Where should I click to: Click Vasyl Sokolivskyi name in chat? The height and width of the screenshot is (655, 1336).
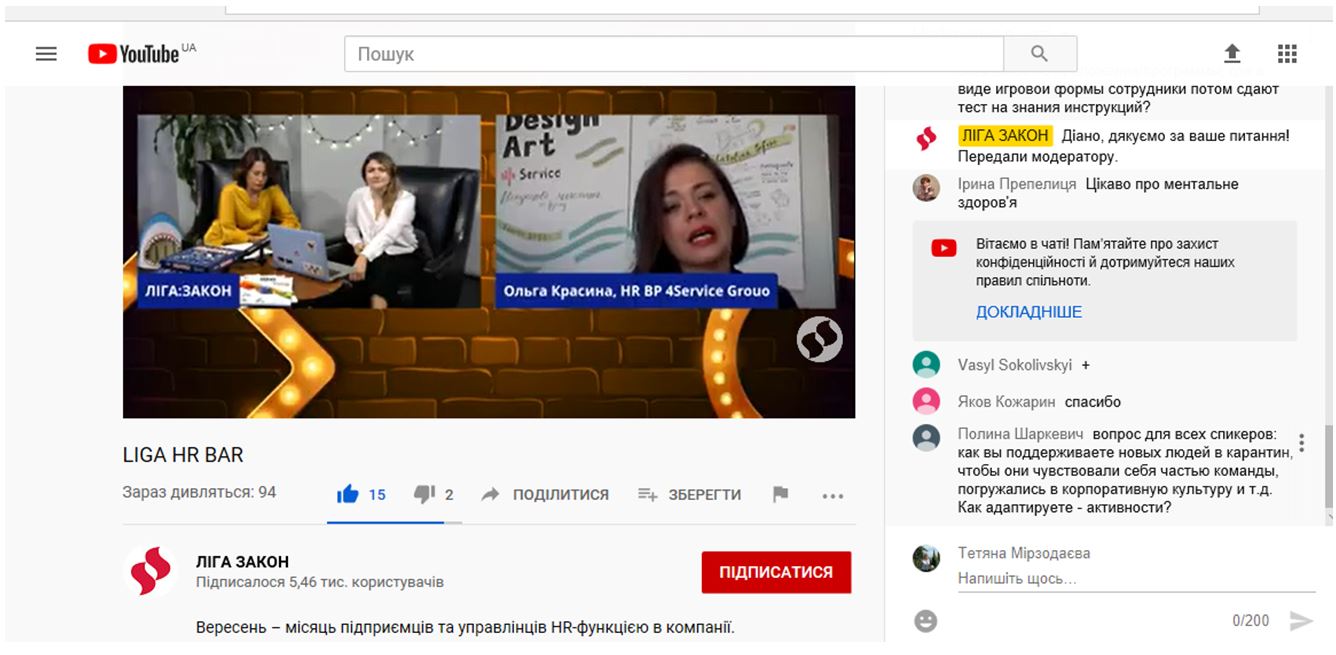click(x=1016, y=365)
